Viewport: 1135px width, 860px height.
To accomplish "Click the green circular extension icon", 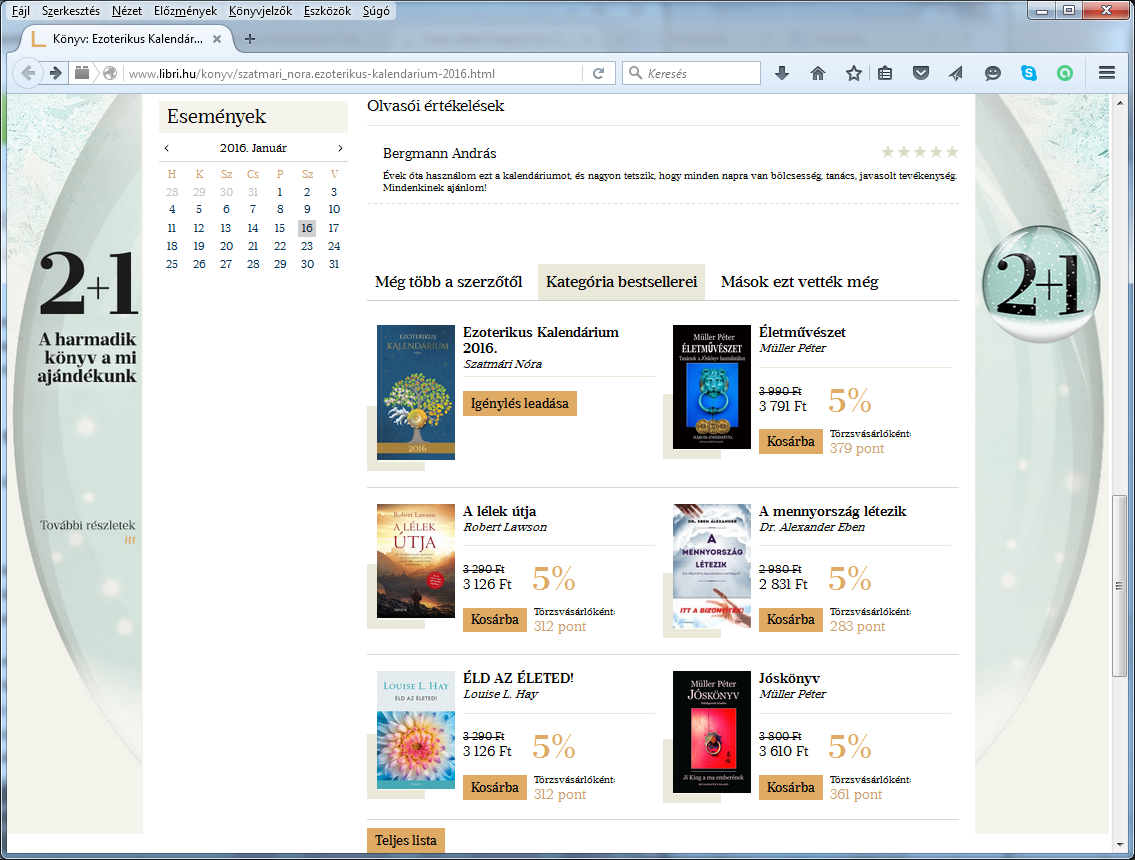I will coord(1065,73).
